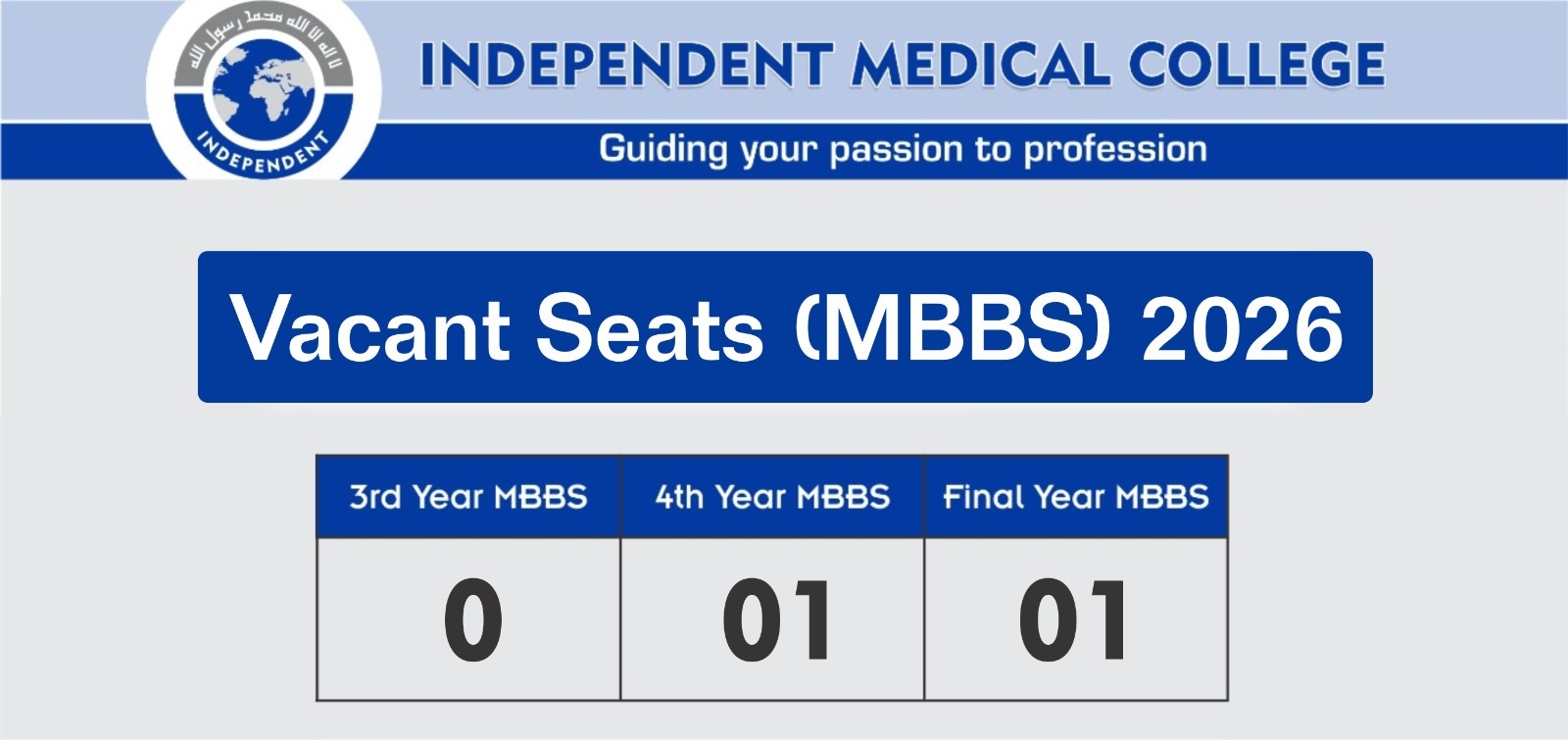Image resolution: width=1568 pixels, height=740 pixels.
Task: Click the word 'Seats' in the banner
Action: (650, 328)
